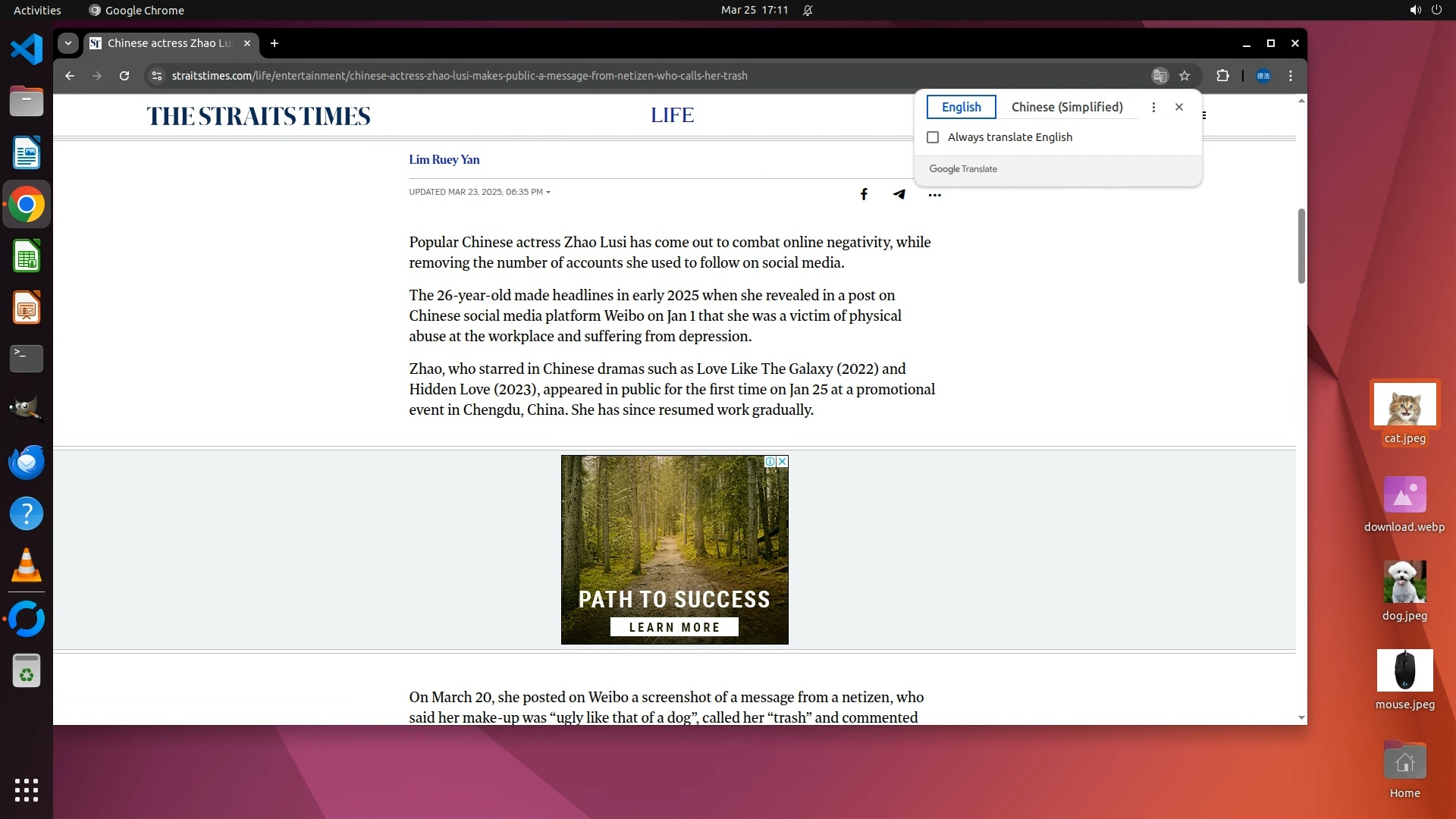Click the Google Translate icon in address bar

[x=1159, y=76]
